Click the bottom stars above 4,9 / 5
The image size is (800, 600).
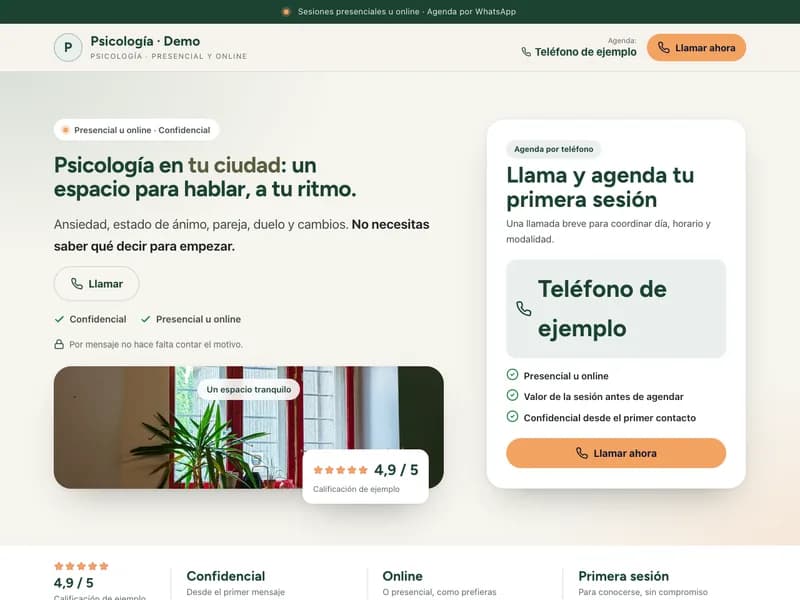pyautogui.click(x=81, y=566)
